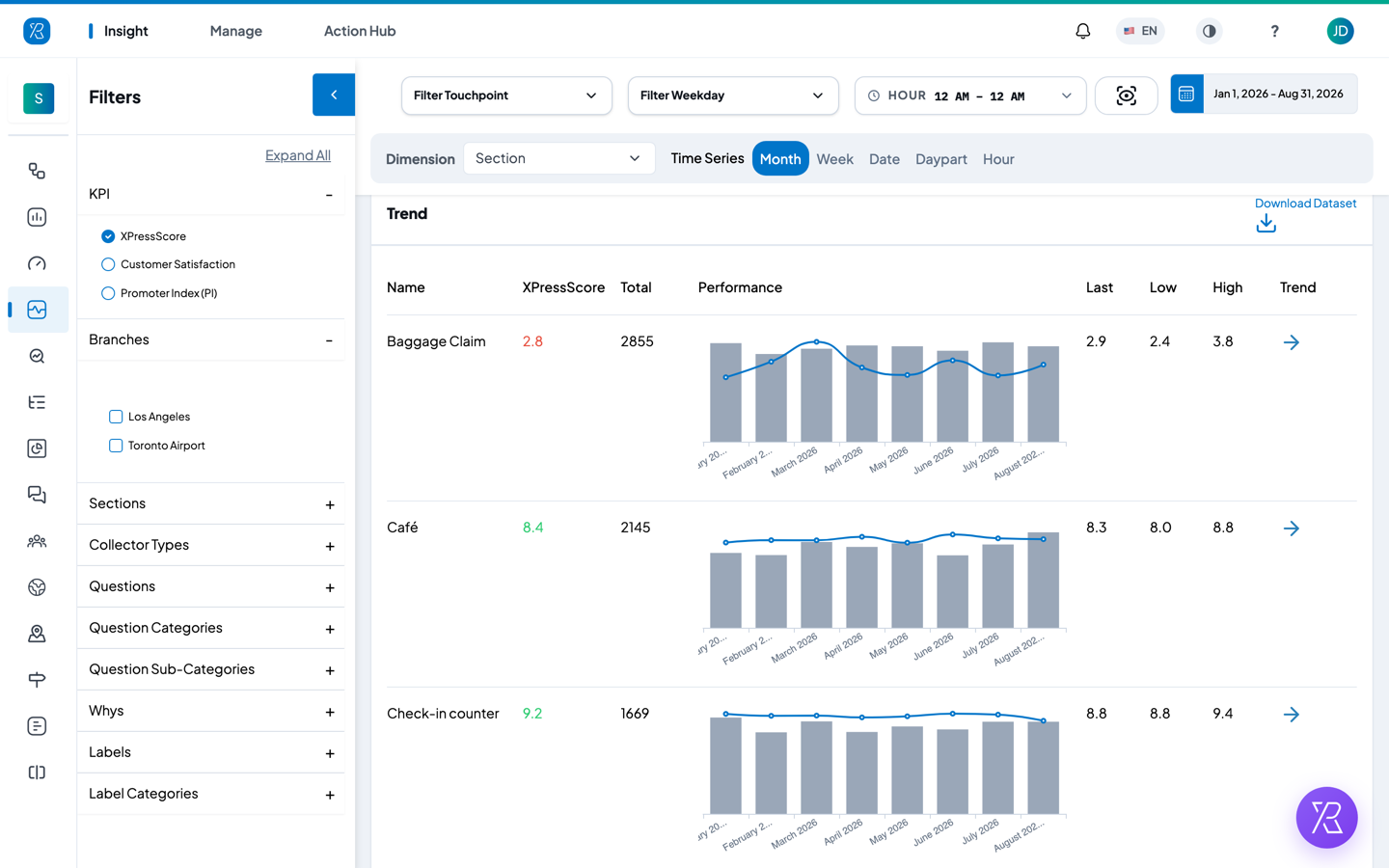The height and width of the screenshot is (868, 1389).
Task: Collapse the Filters panel arrow button
Action: pos(334,95)
